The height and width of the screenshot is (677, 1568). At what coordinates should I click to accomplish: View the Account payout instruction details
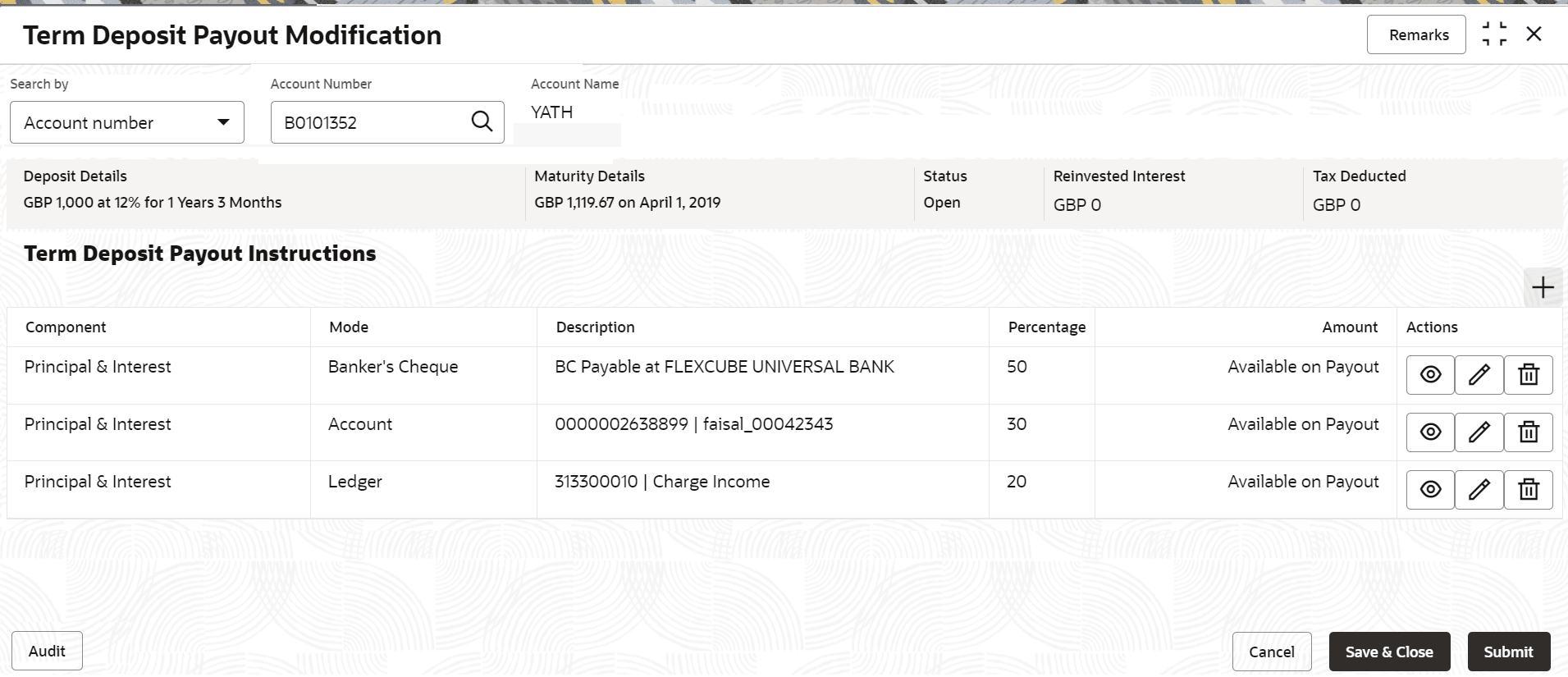(x=1430, y=432)
